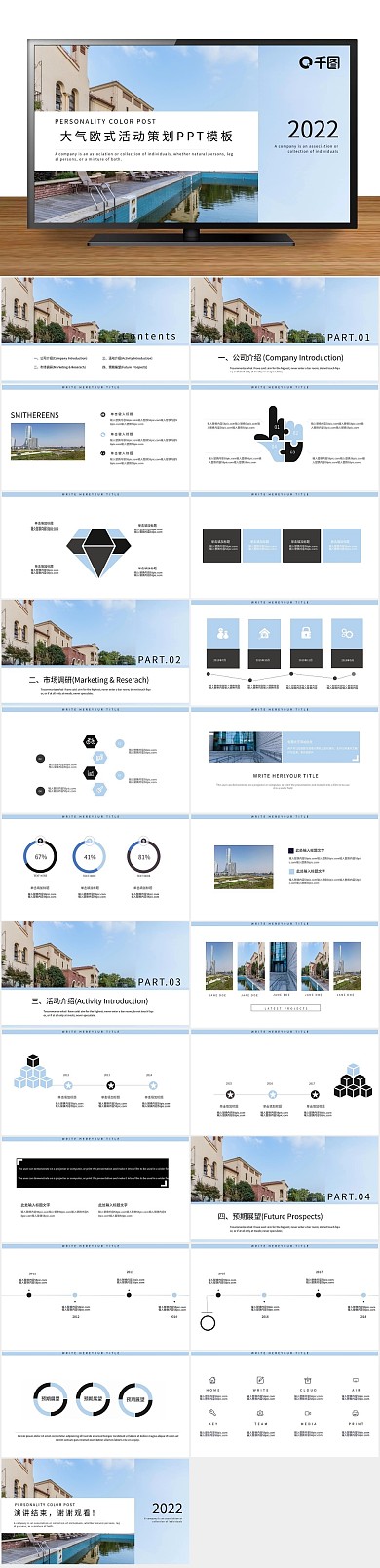Click the 81% donut chart

[144, 857]
